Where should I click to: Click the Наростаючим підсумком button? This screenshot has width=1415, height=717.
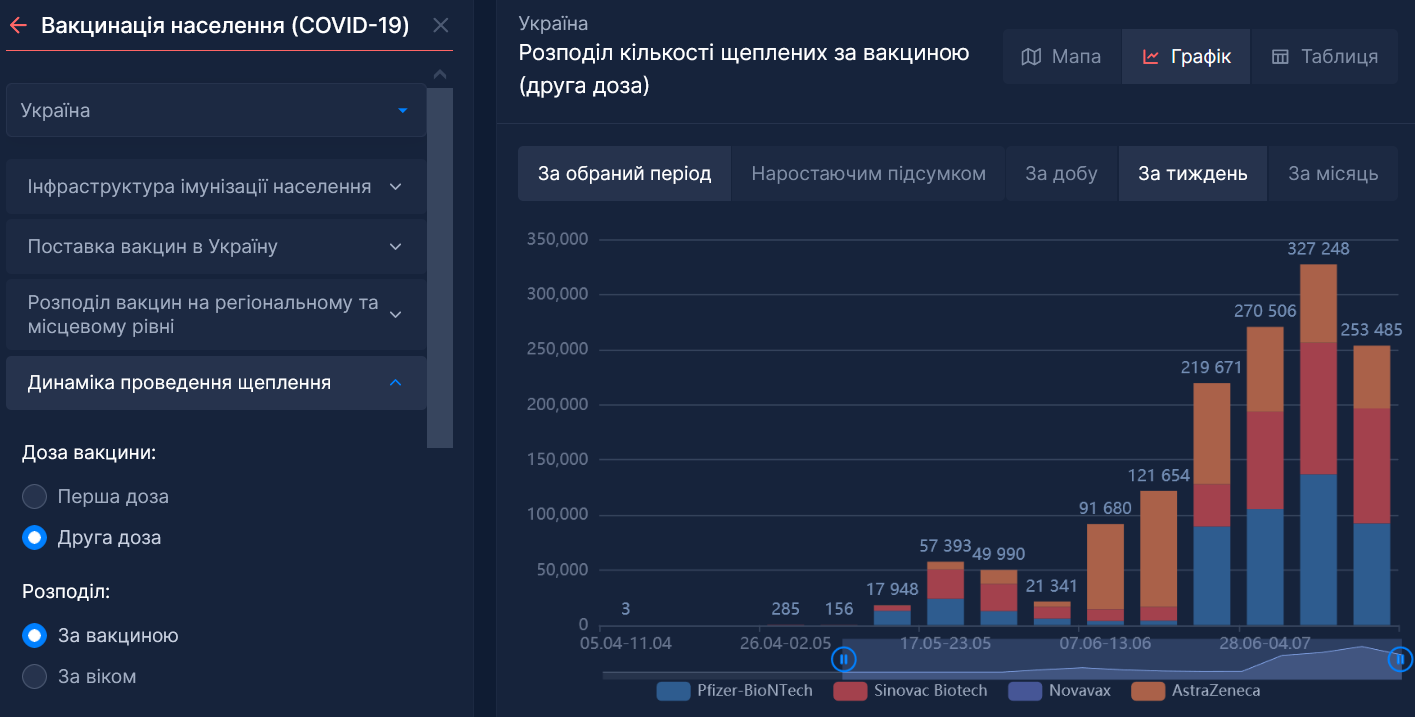point(868,174)
